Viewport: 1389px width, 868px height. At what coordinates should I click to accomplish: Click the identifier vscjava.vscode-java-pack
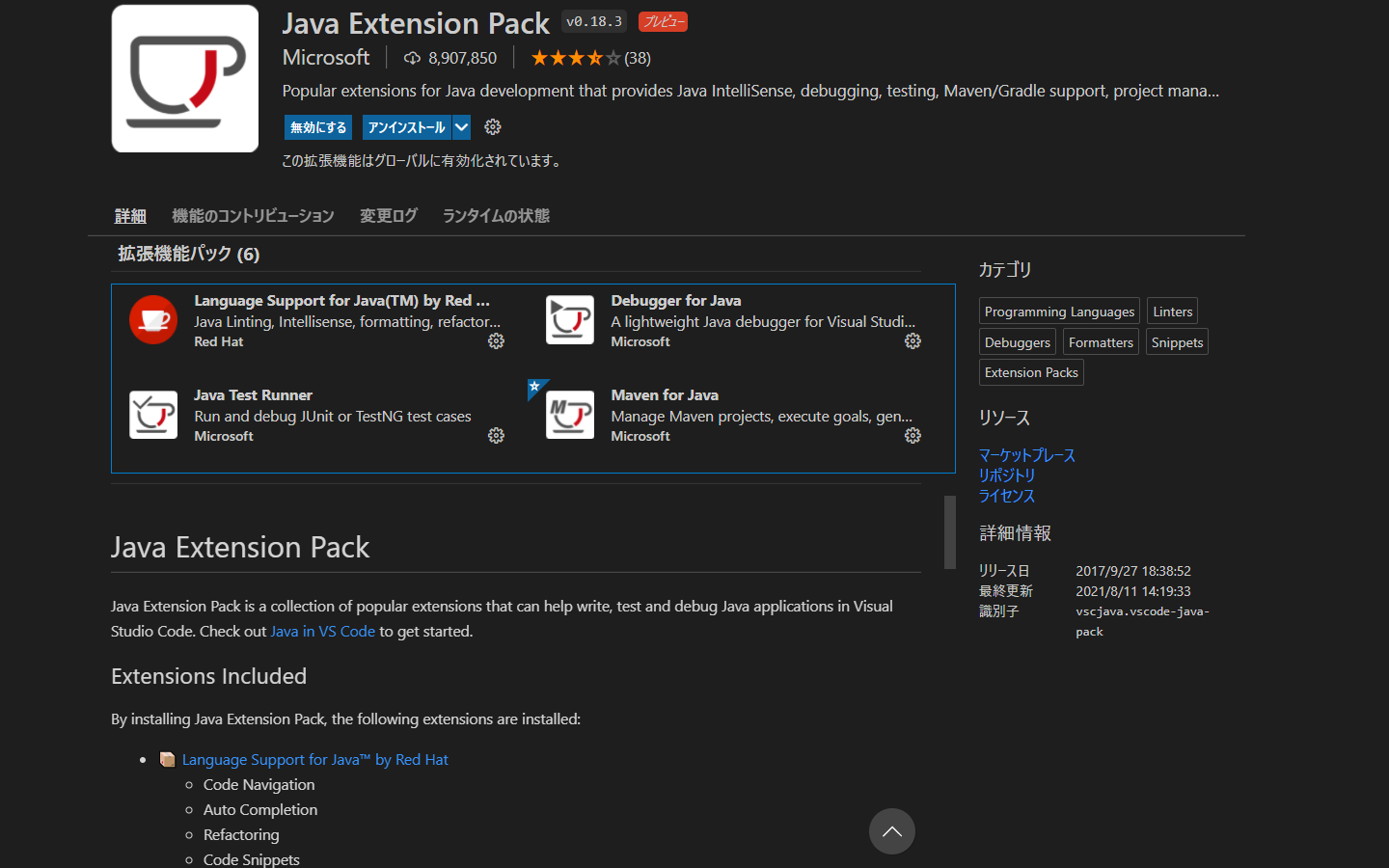[1142, 621]
